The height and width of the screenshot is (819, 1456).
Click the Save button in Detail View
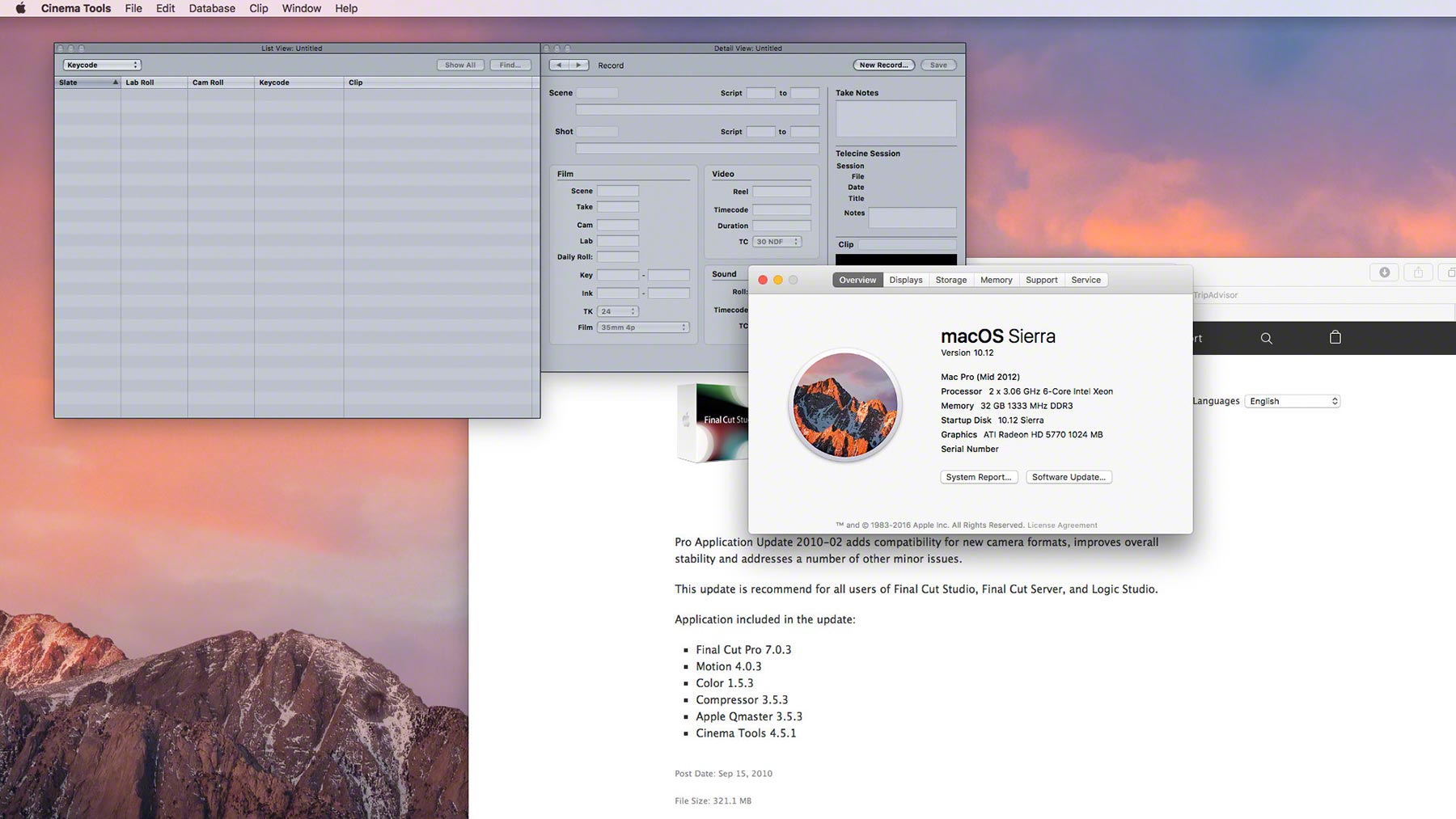[x=938, y=65]
